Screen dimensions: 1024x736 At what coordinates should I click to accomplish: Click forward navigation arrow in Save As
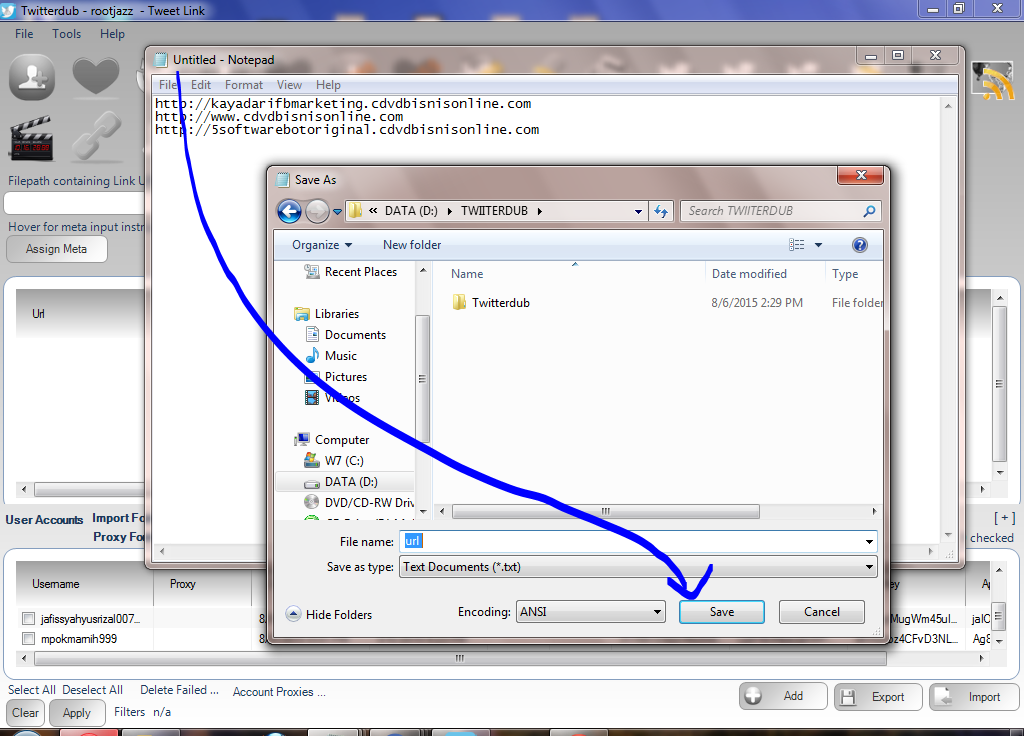317,211
